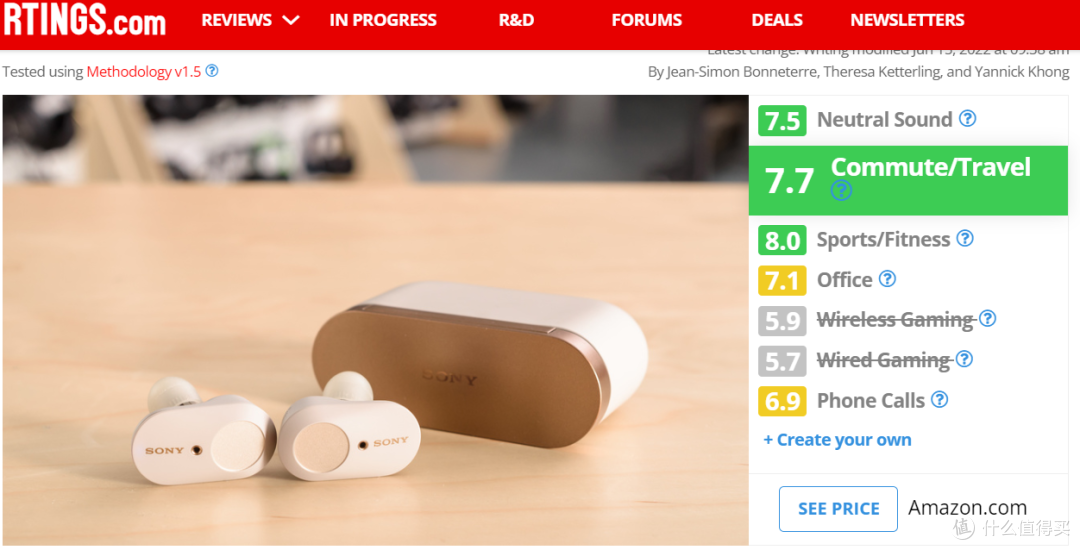Viewport: 1080px width, 550px height.
Task: Click the help icon beside Neutral Sound
Action: pos(968,118)
